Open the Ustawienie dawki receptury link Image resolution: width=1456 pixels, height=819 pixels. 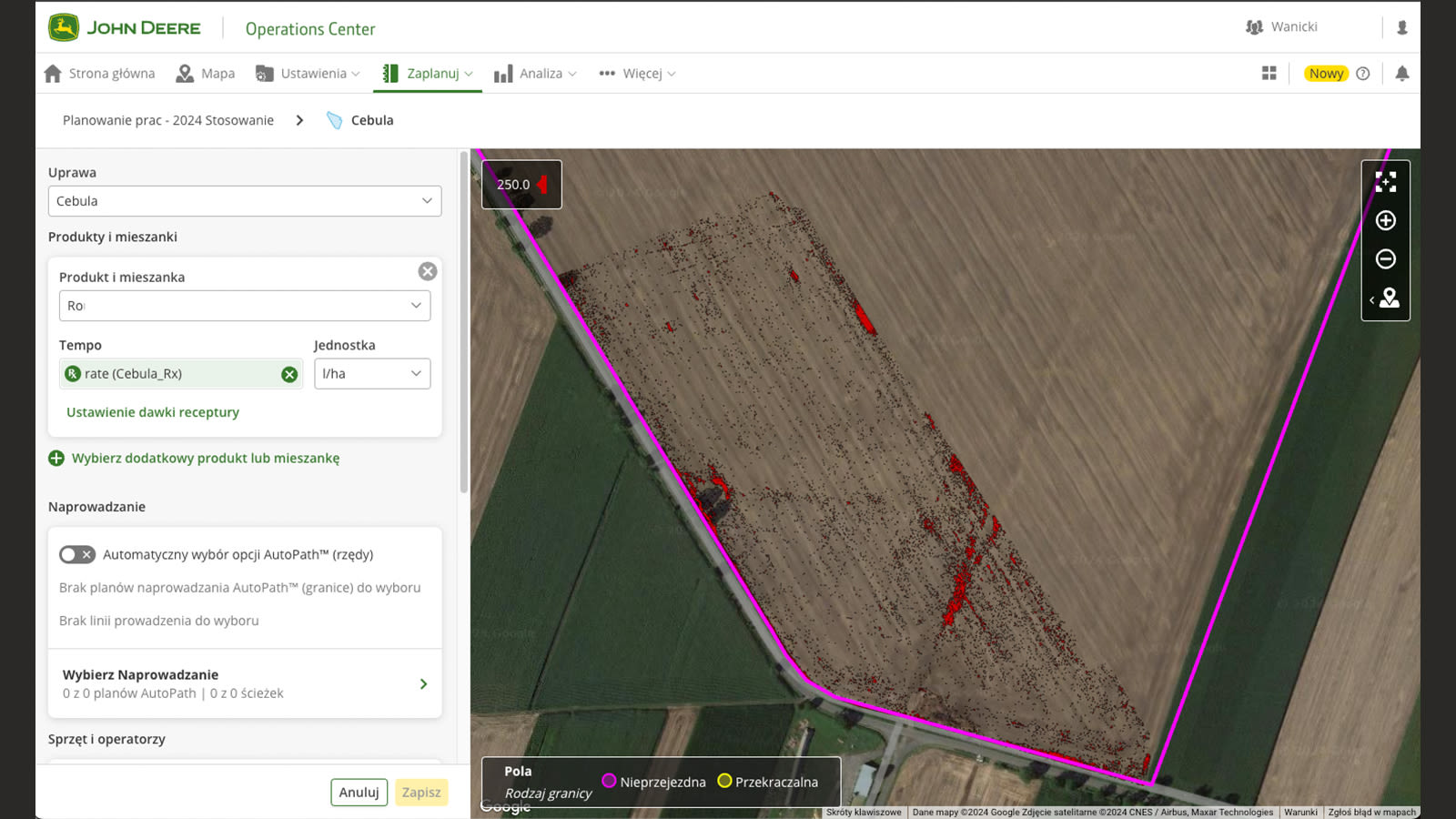click(153, 411)
